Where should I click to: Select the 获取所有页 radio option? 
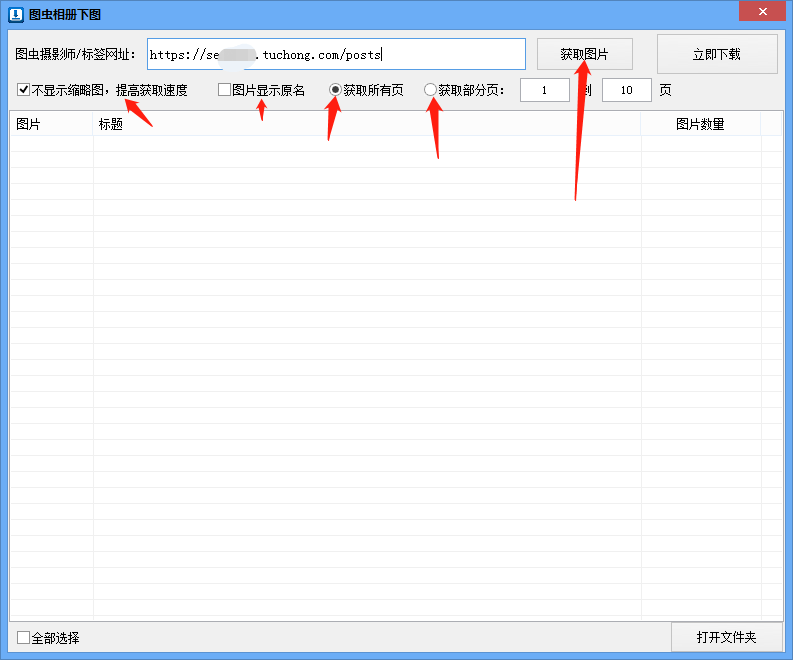tap(335, 90)
